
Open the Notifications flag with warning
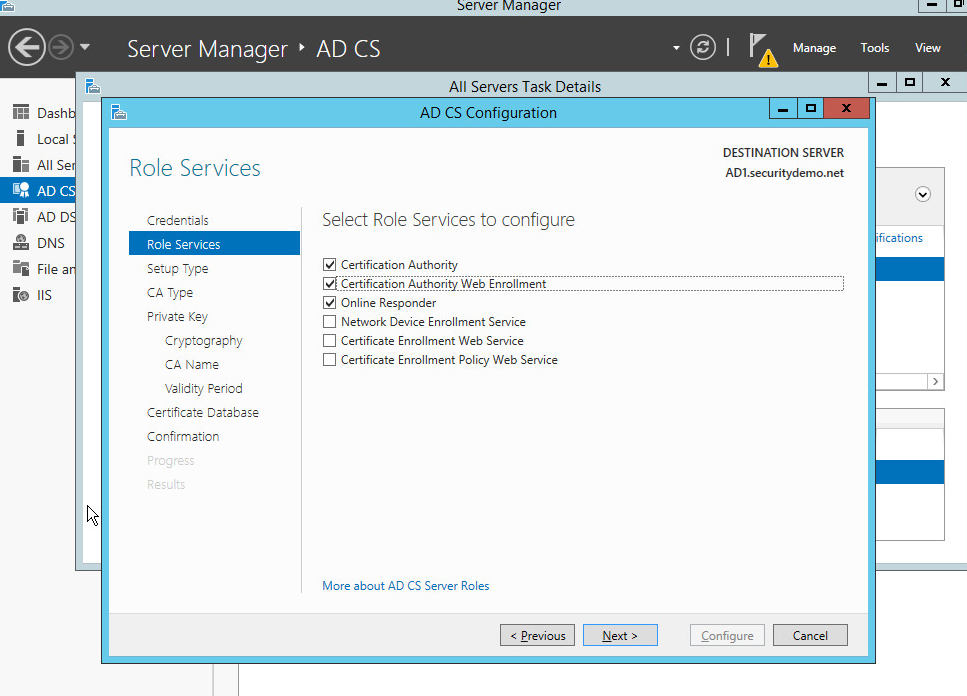[762, 49]
